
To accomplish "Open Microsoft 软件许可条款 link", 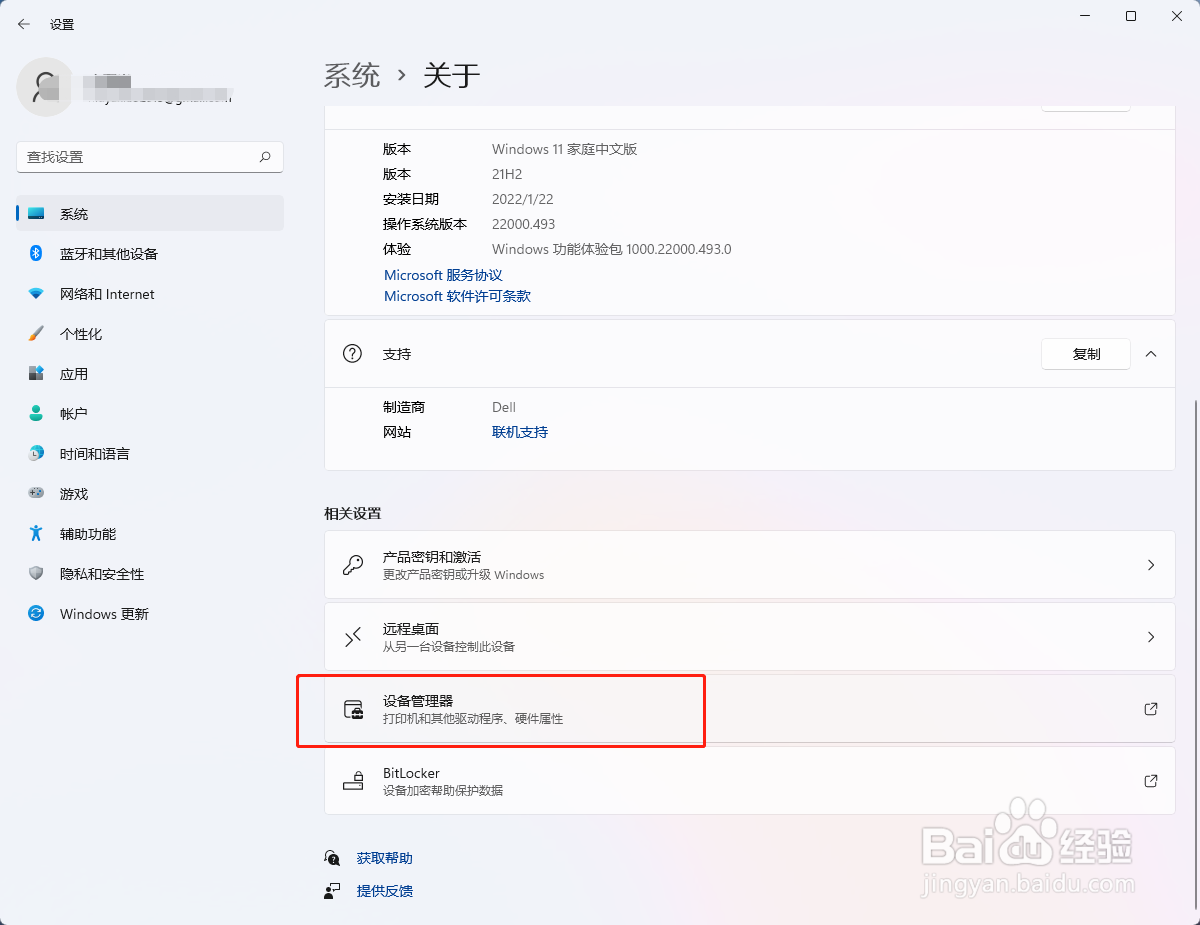I will point(457,296).
